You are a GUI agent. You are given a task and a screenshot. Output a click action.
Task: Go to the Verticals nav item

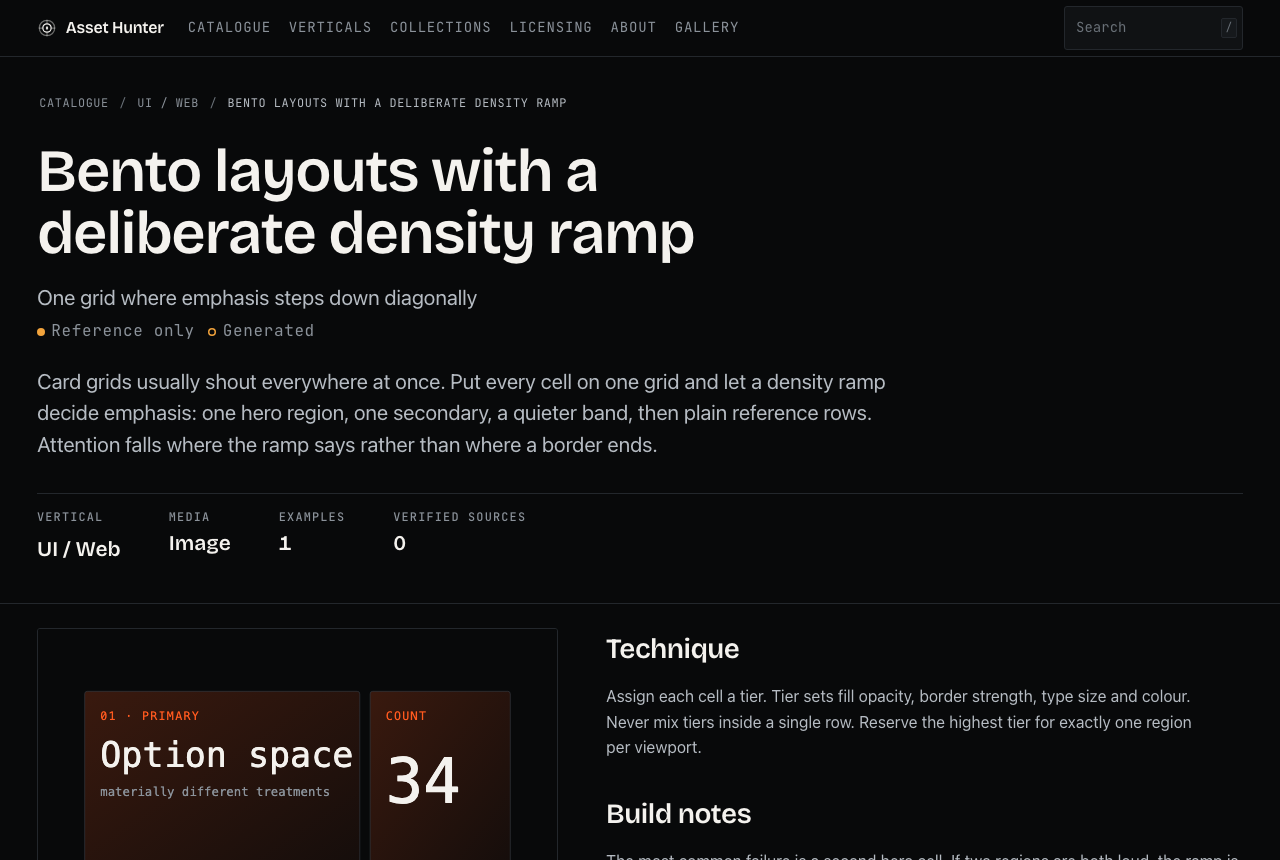(x=330, y=28)
